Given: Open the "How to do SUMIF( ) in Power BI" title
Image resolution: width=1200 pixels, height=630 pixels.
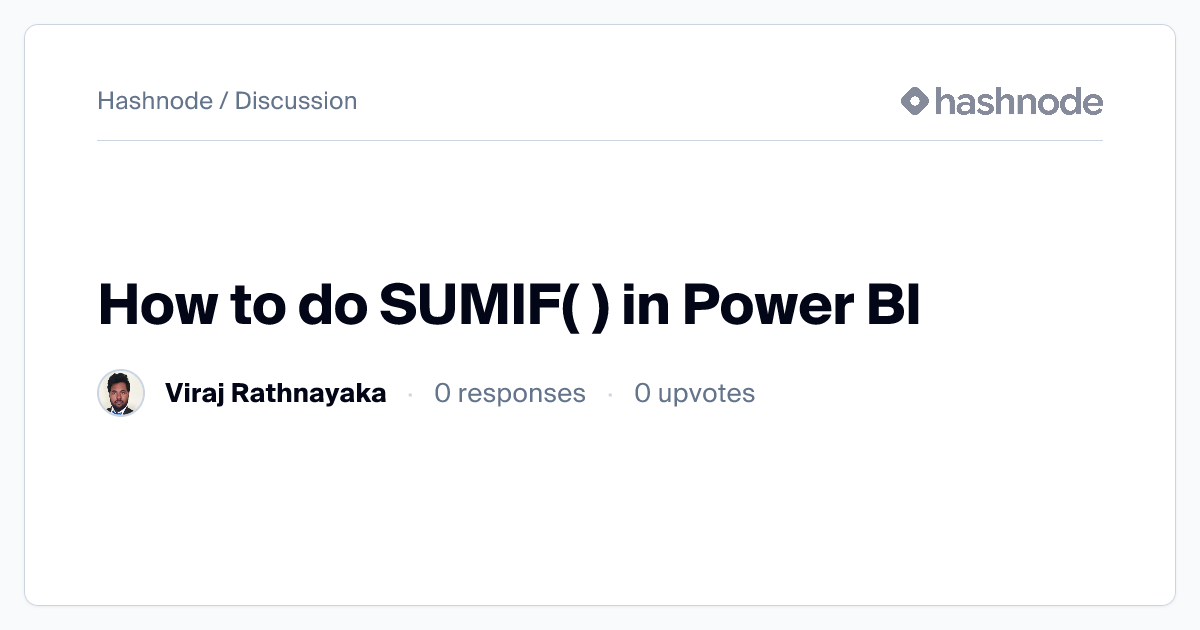Looking at the screenshot, I should tap(508, 306).
